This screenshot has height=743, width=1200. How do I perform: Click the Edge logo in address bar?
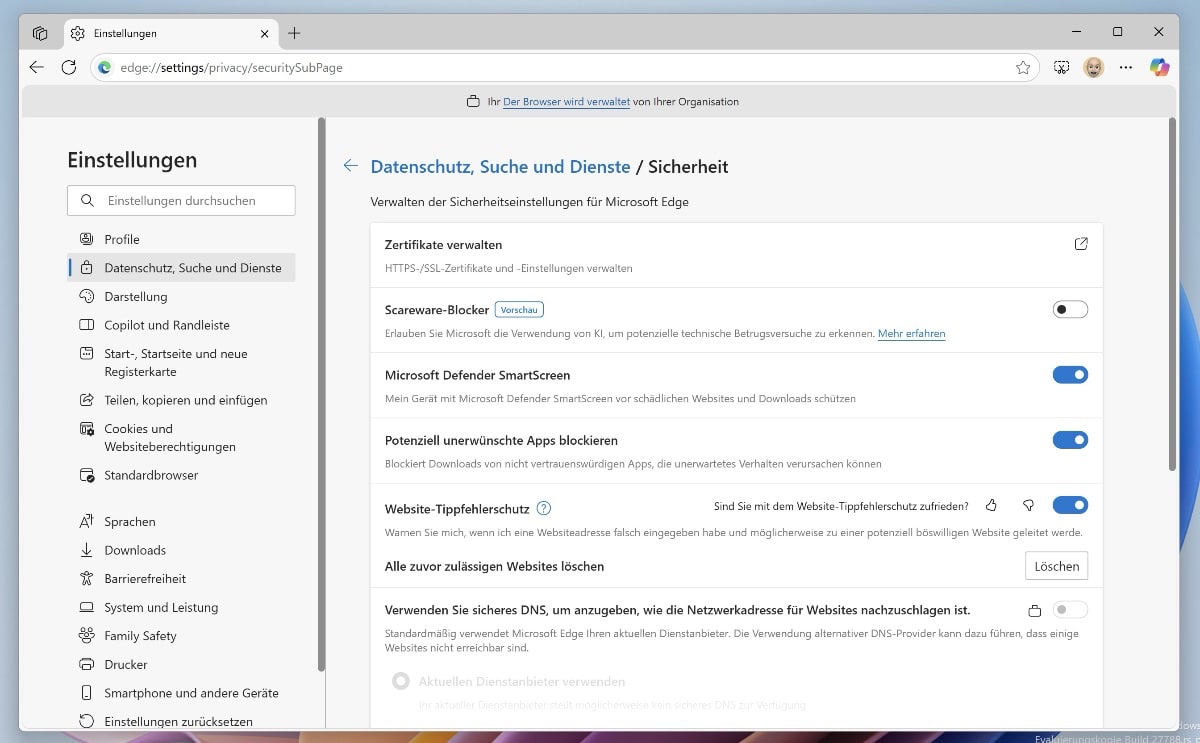(x=105, y=68)
